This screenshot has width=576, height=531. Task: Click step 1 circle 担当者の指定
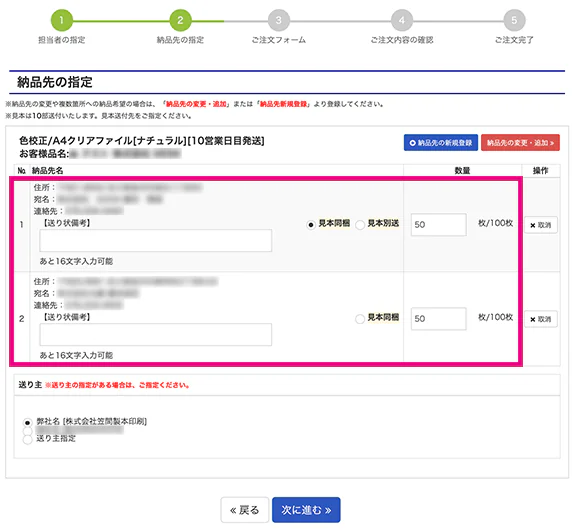point(61,20)
